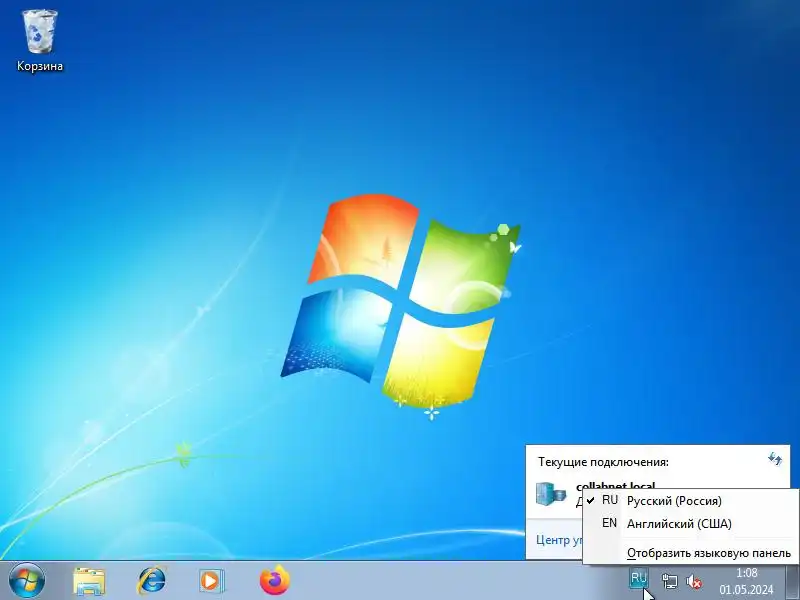Open the Recycle Bin icon labeled Корзина
The image size is (800, 600).
coord(40,41)
